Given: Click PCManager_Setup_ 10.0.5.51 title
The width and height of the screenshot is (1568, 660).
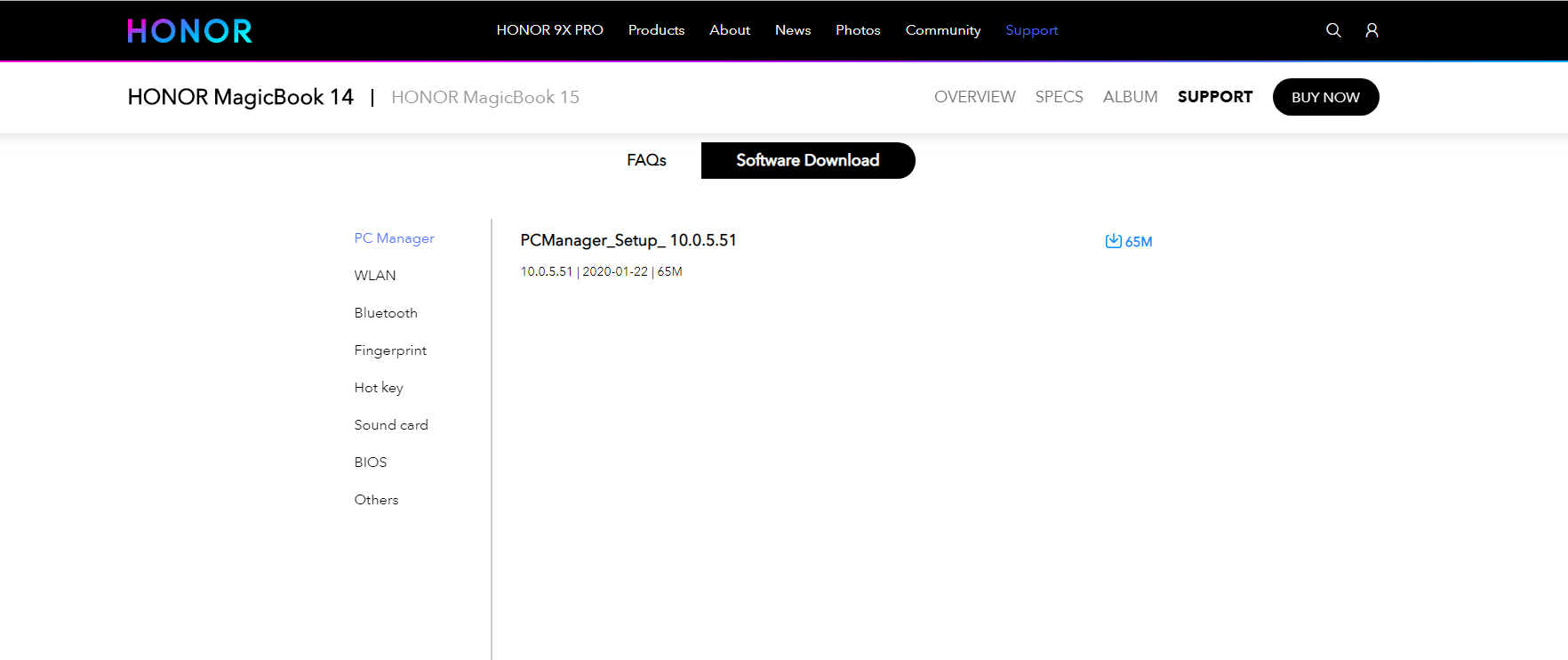Looking at the screenshot, I should (x=628, y=240).
